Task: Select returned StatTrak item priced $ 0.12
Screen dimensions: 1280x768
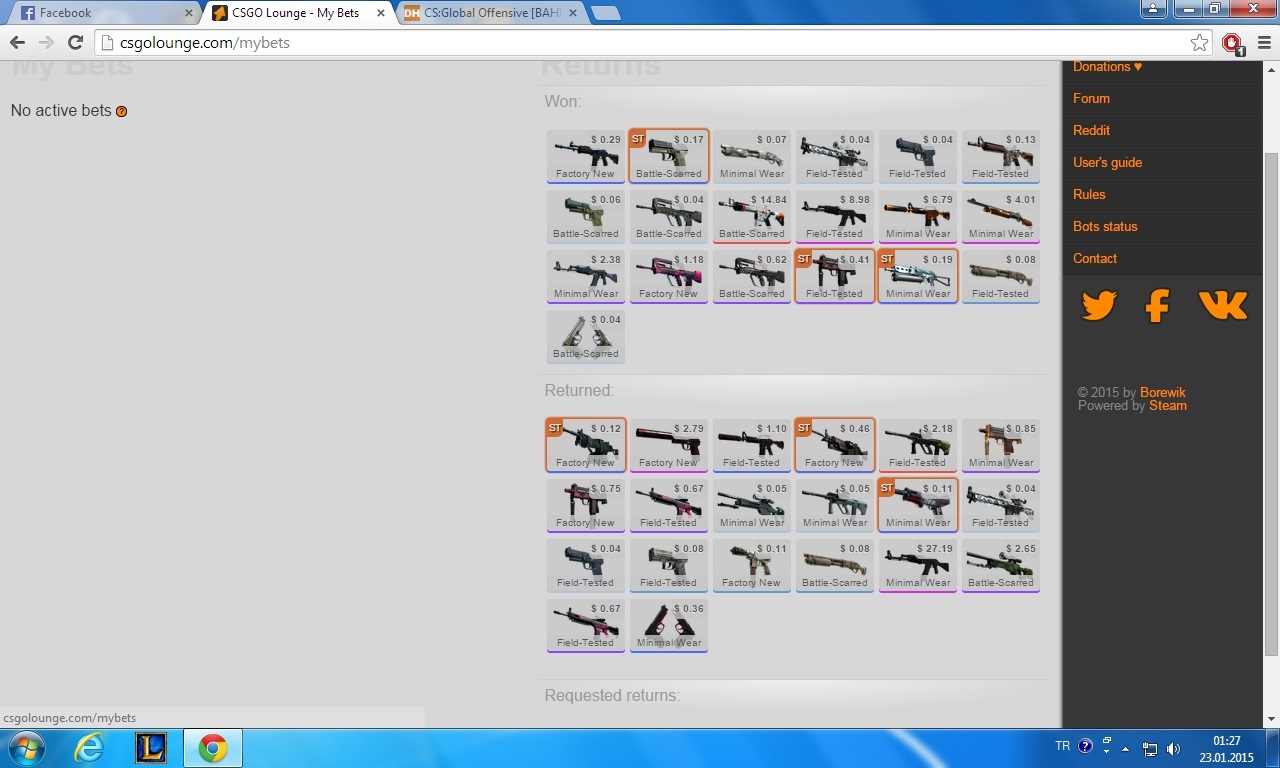Action: point(586,445)
